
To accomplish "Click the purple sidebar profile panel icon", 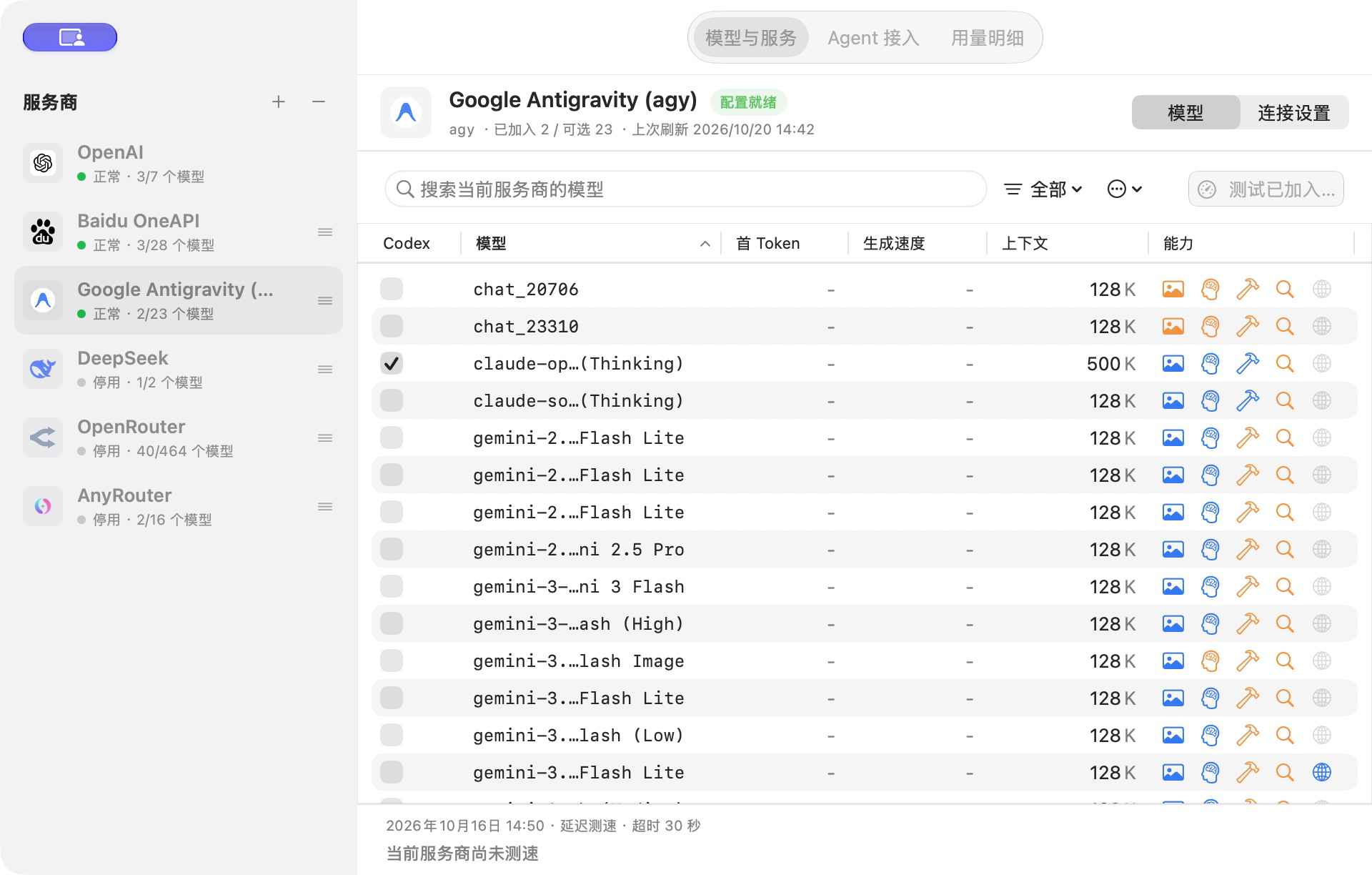I will pyautogui.click(x=70, y=37).
